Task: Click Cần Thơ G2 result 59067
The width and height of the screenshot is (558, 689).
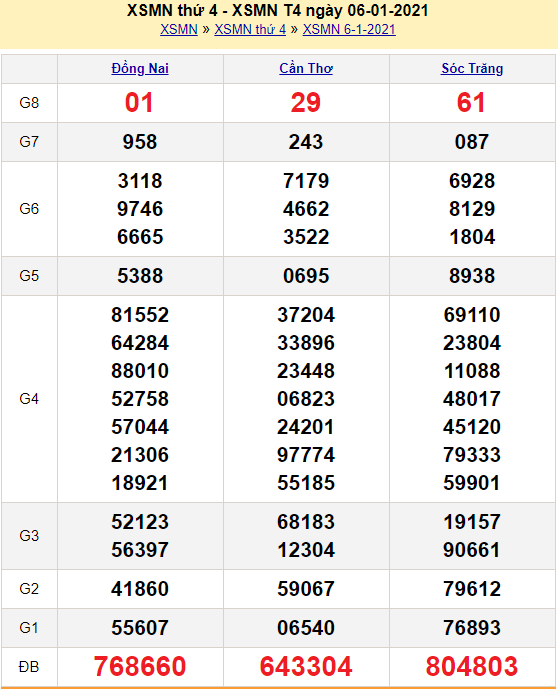Action: [x=306, y=589]
